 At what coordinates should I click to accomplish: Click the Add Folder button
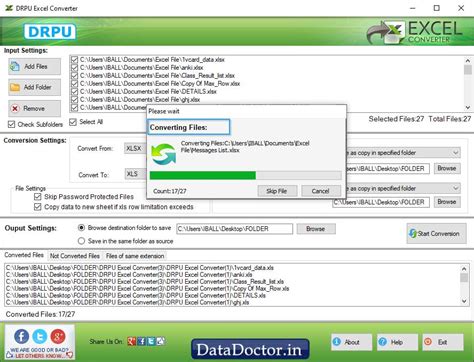pos(34,87)
